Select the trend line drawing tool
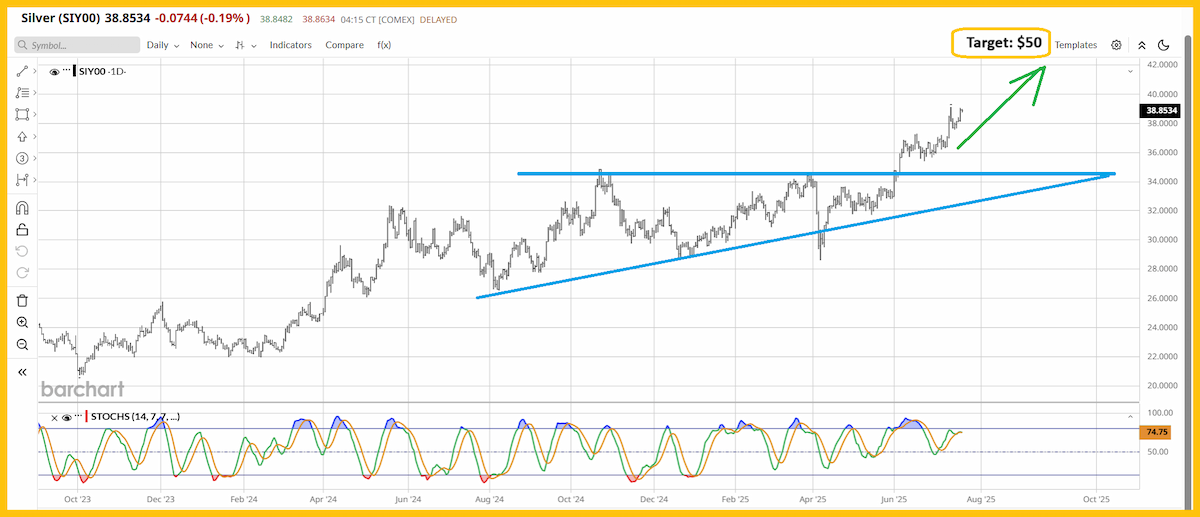 (21, 71)
